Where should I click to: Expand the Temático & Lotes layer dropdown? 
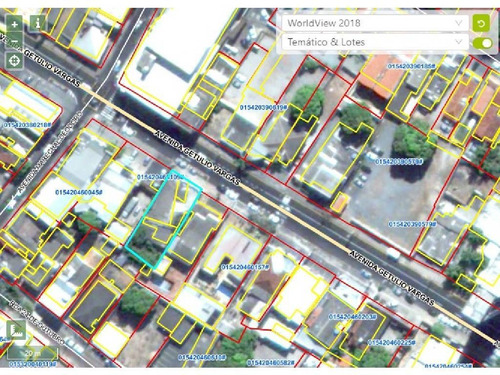375,42
